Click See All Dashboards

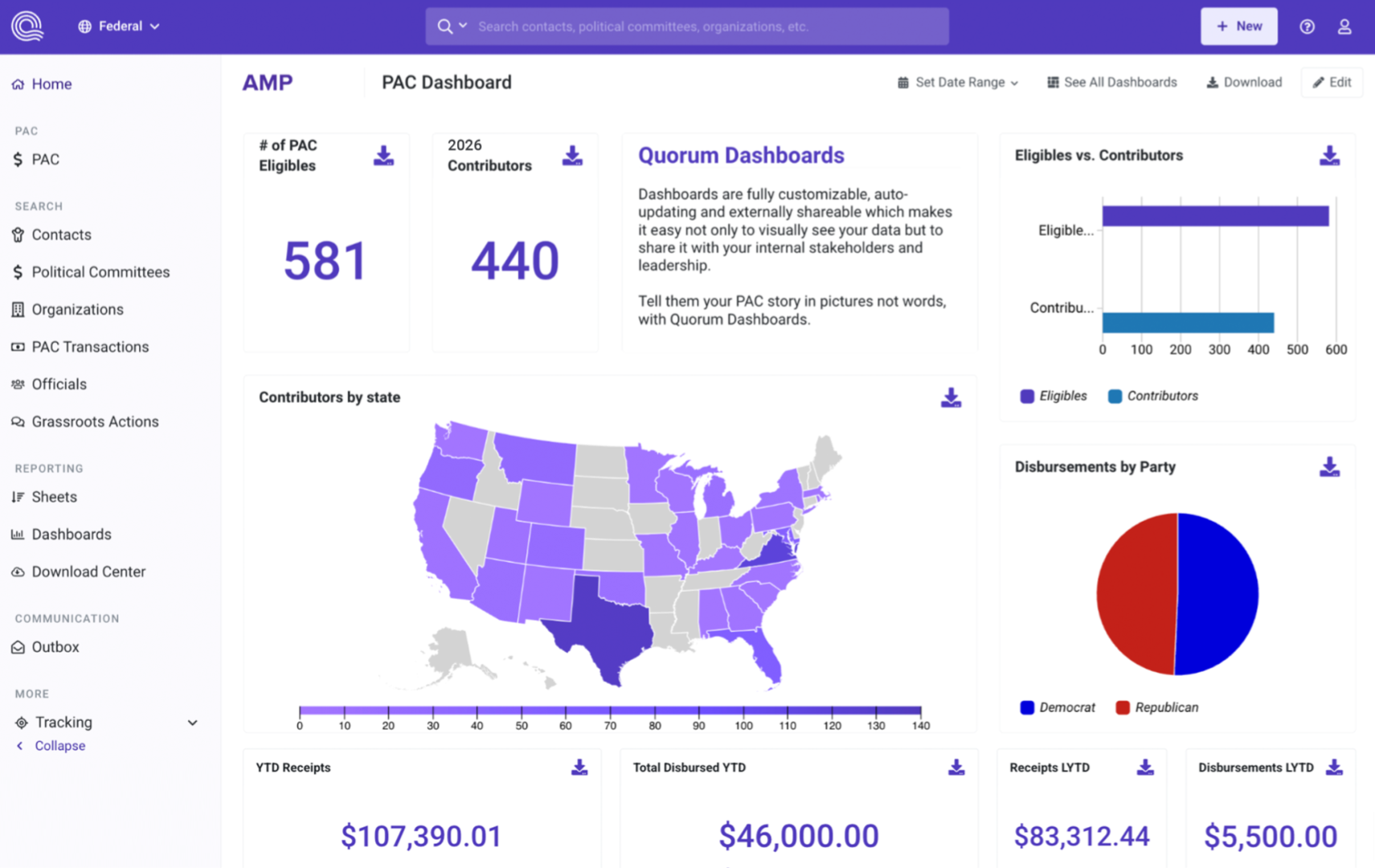tap(1112, 83)
